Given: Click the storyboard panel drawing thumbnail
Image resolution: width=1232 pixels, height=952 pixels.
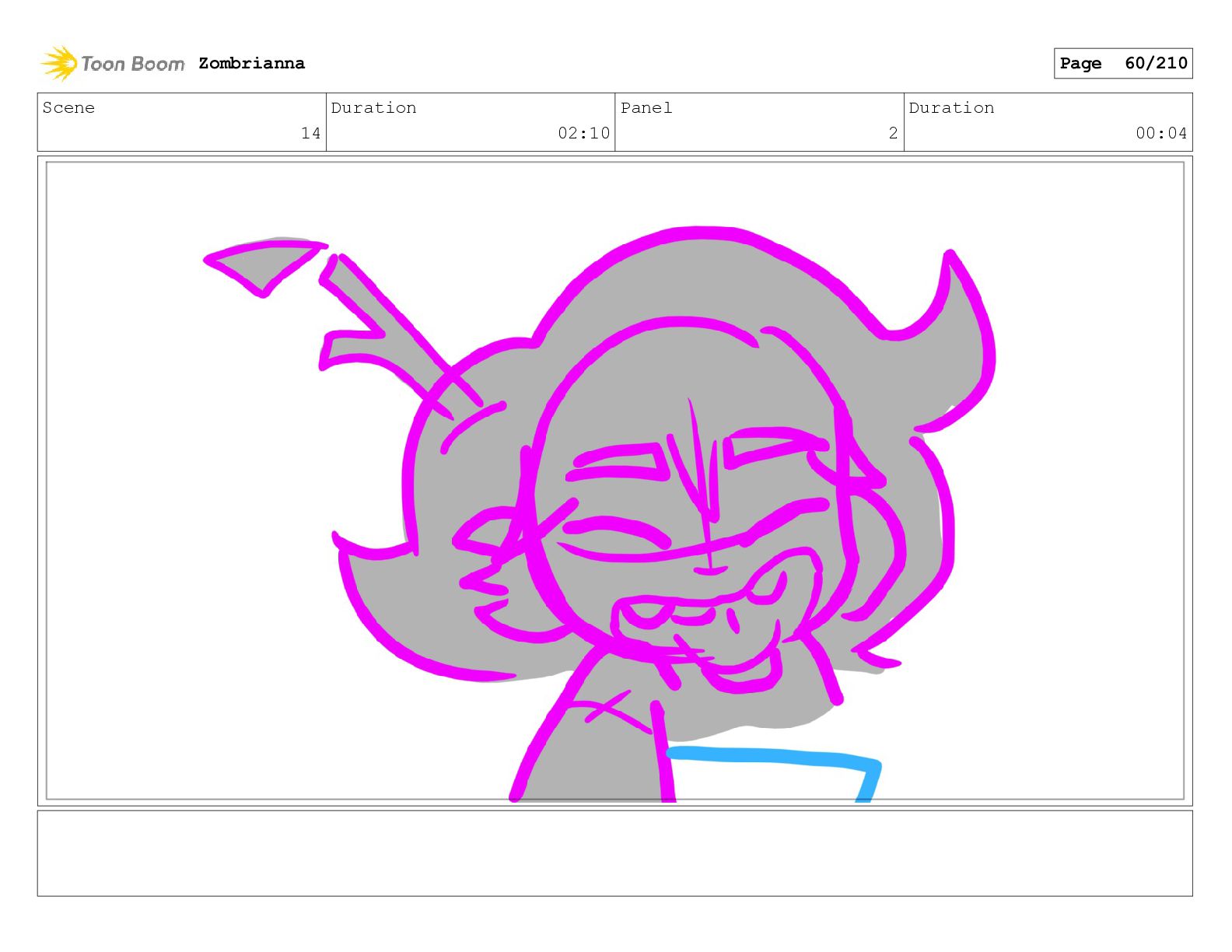Looking at the screenshot, I should (614, 481).
